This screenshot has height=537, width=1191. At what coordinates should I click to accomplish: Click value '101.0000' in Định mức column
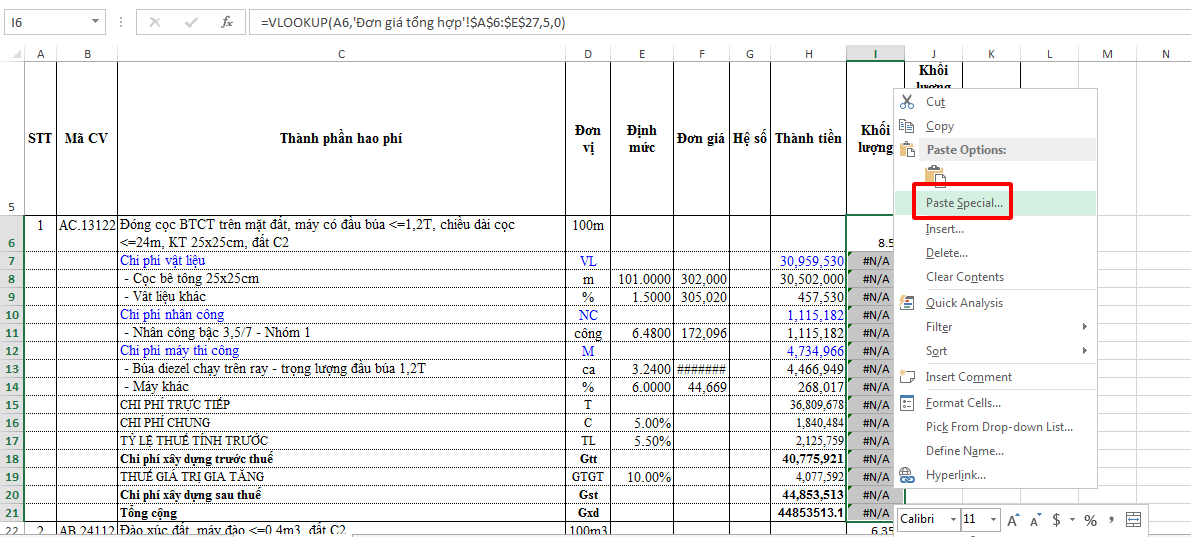[x=643, y=279]
